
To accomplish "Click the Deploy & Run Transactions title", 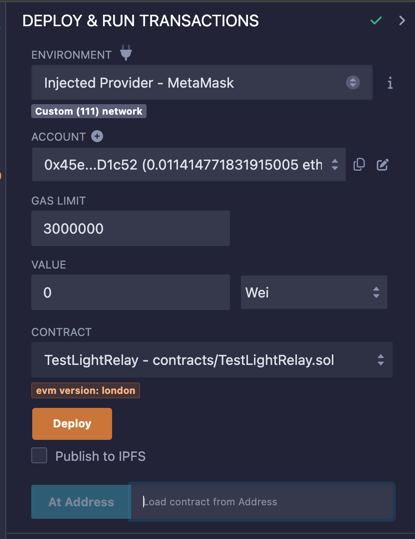I will [x=140, y=21].
